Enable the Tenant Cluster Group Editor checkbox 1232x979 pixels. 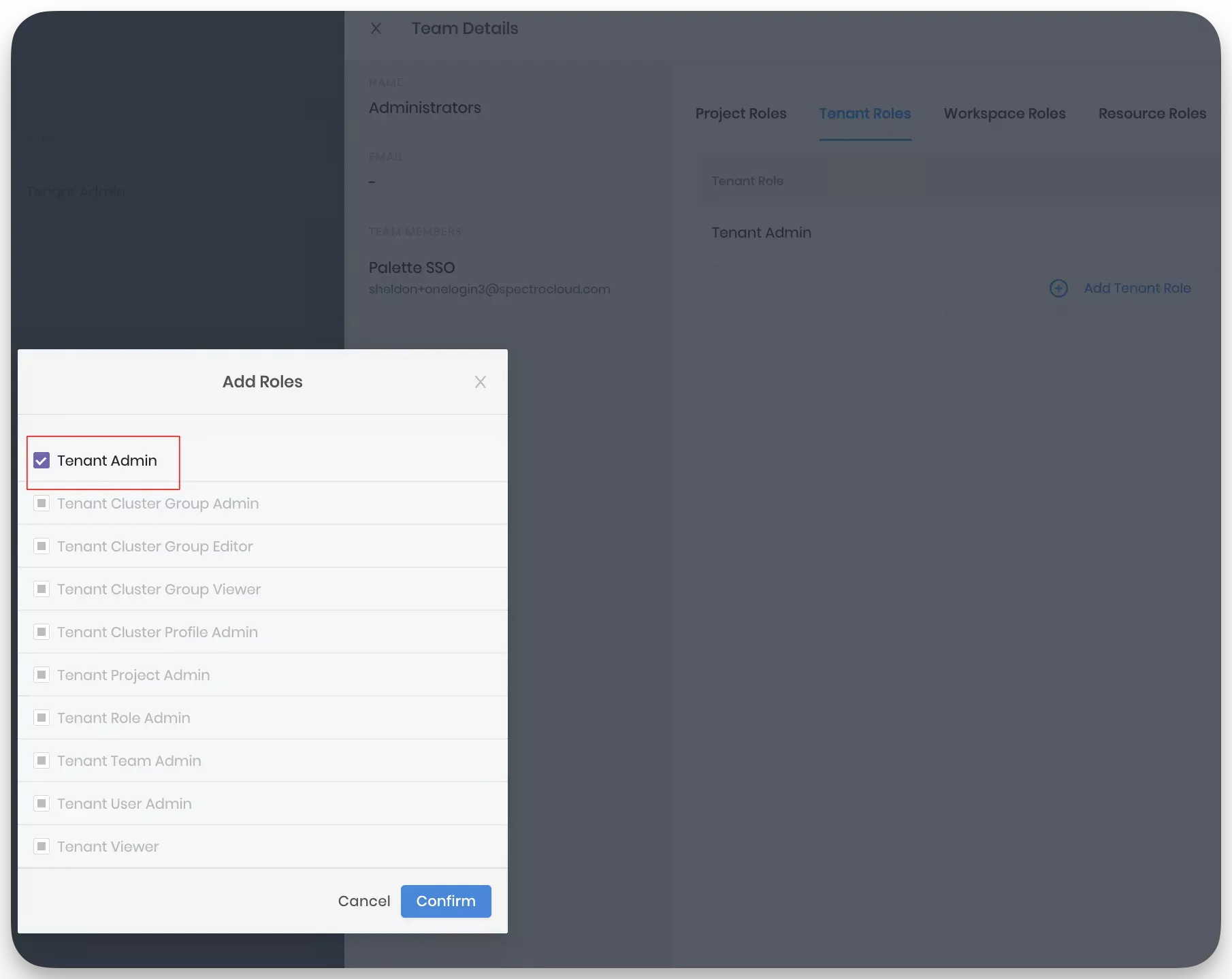[42, 546]
